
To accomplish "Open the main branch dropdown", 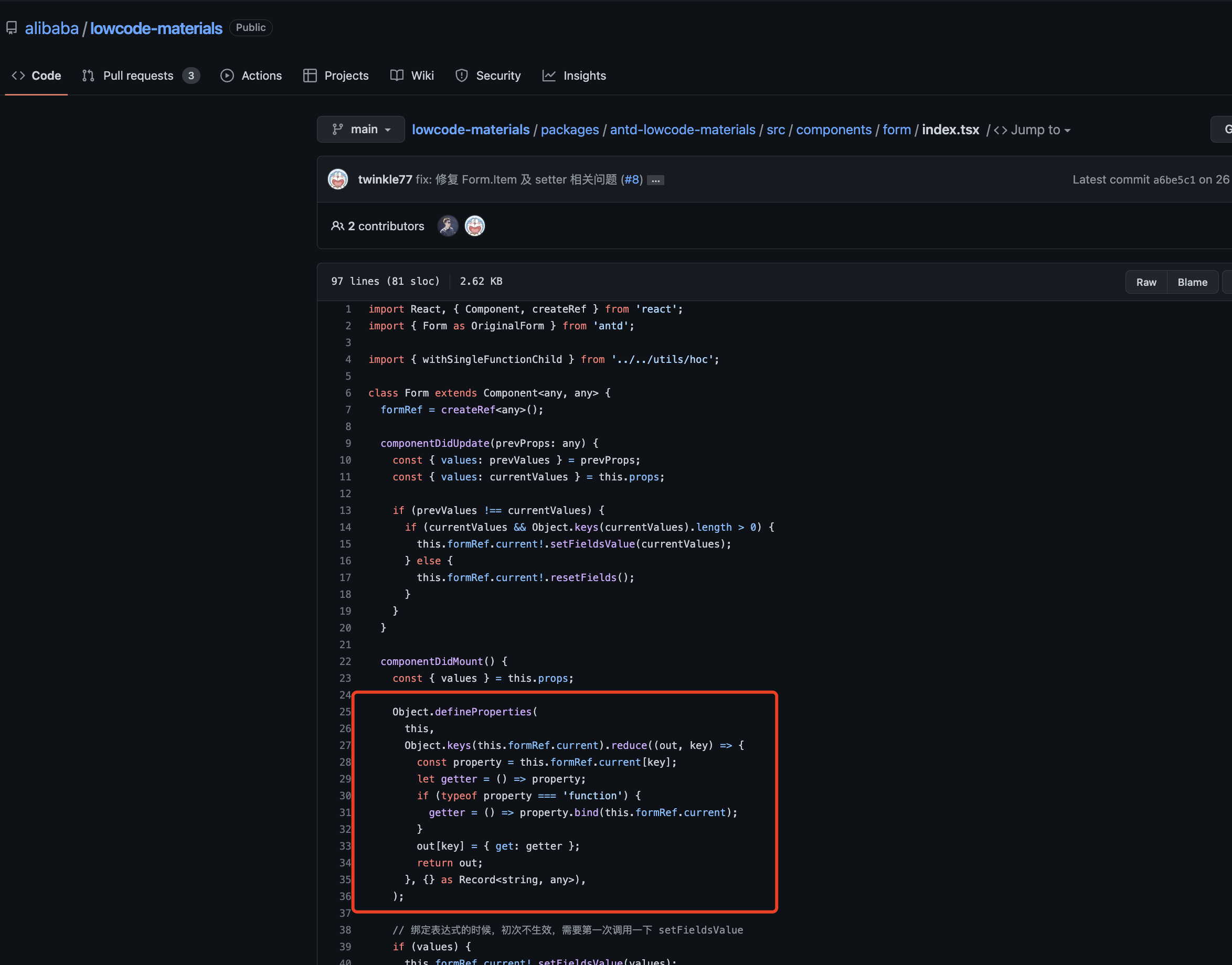I will 360,130.
